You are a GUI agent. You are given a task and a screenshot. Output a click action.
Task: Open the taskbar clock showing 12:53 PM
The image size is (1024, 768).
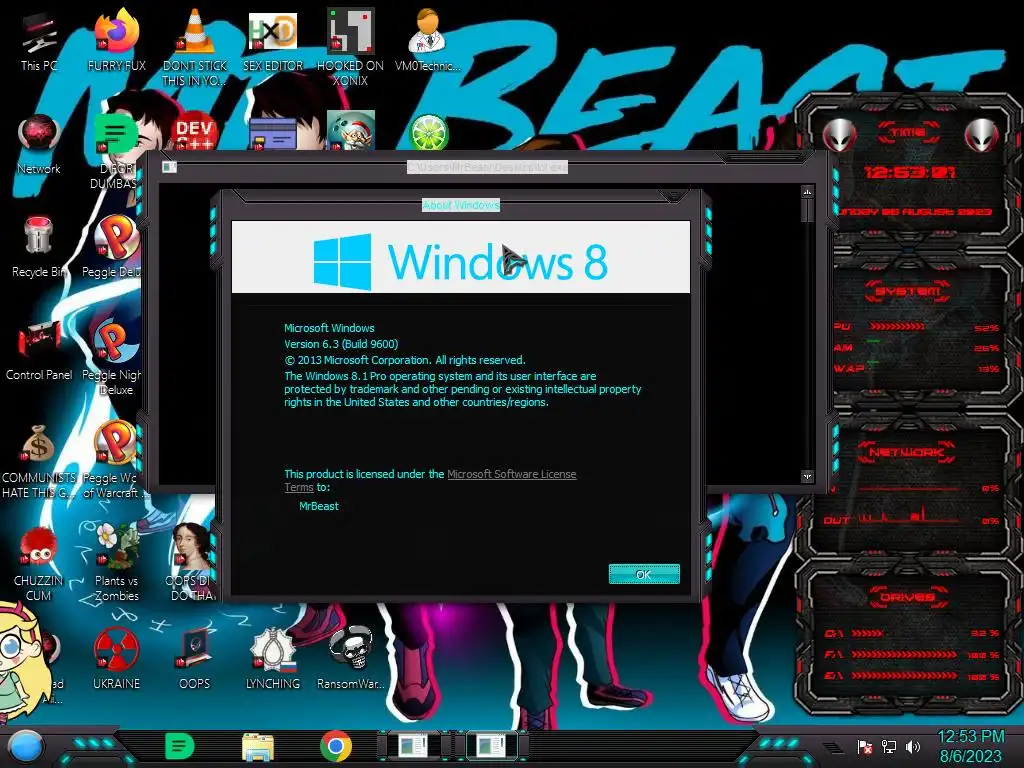970,746
